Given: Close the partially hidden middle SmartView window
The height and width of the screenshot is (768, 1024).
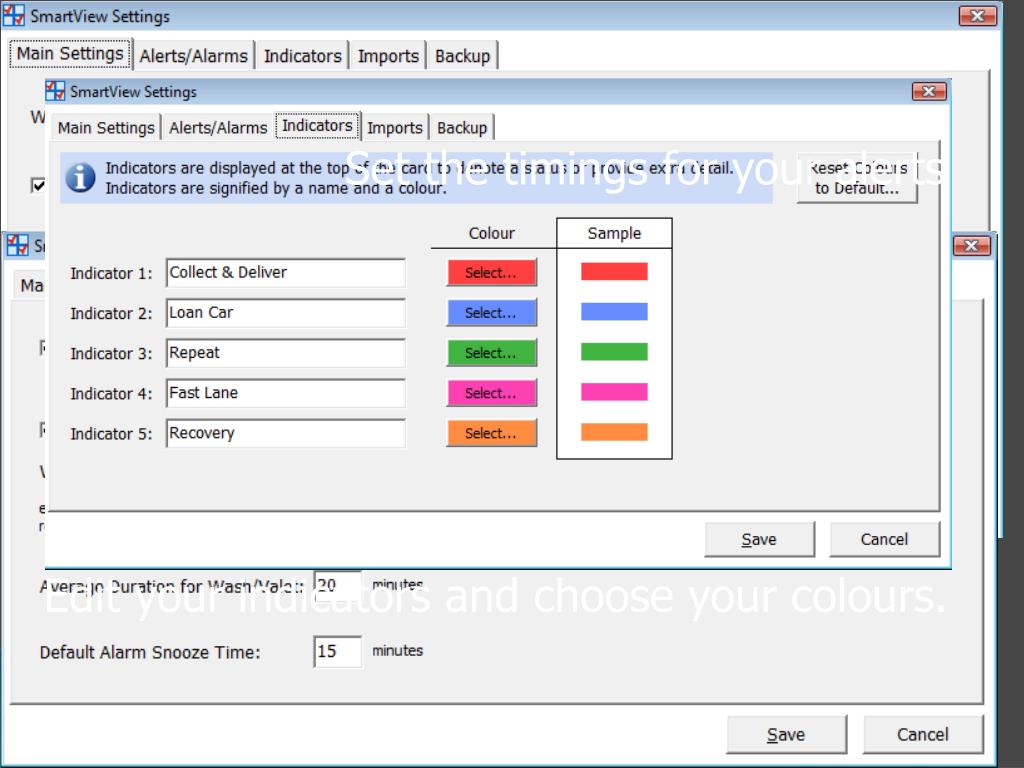Looking at the screenshot, I should pyautogui.click(x=972, y=246).
